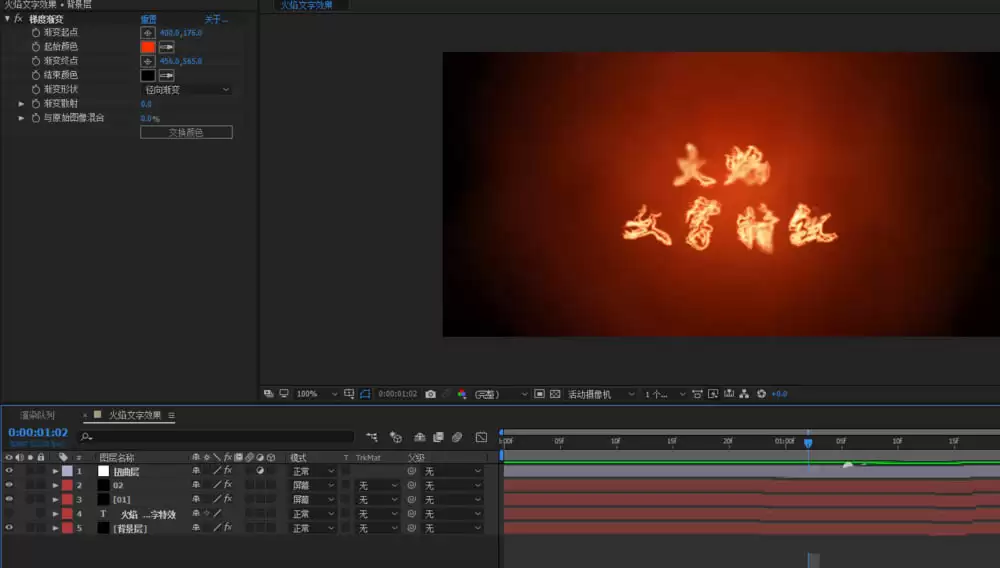This screenshot has height=568, width=1000.
Task: Click the always preview this view icon
Action: coord(268,394)
